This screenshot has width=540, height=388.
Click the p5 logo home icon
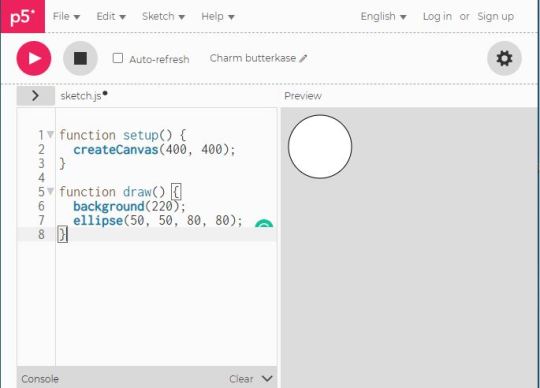(x=23, y=16)
